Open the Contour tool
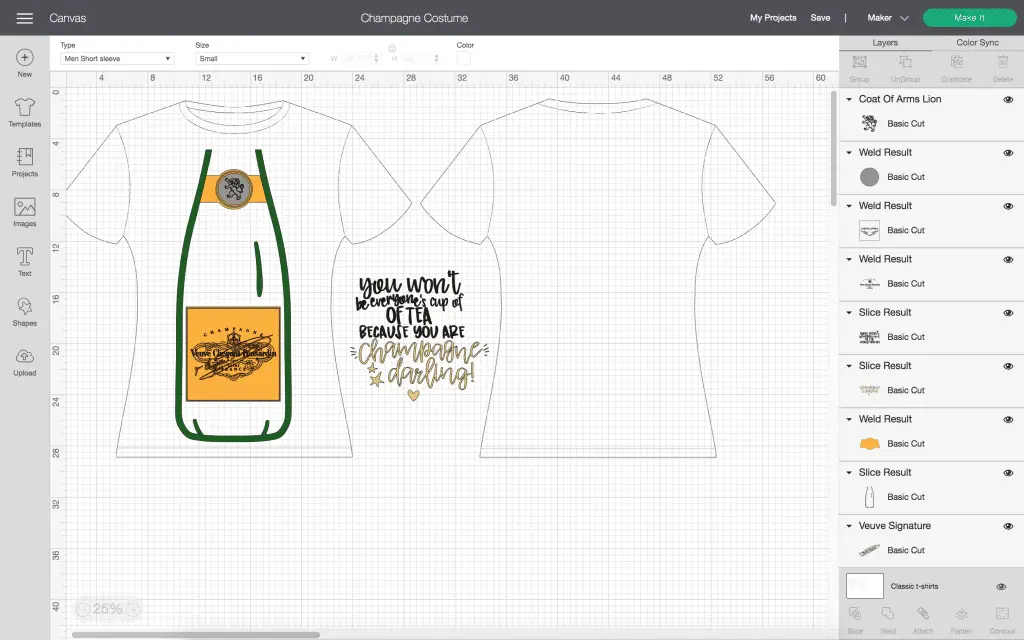1024x640 pixels. (1002, 620)
